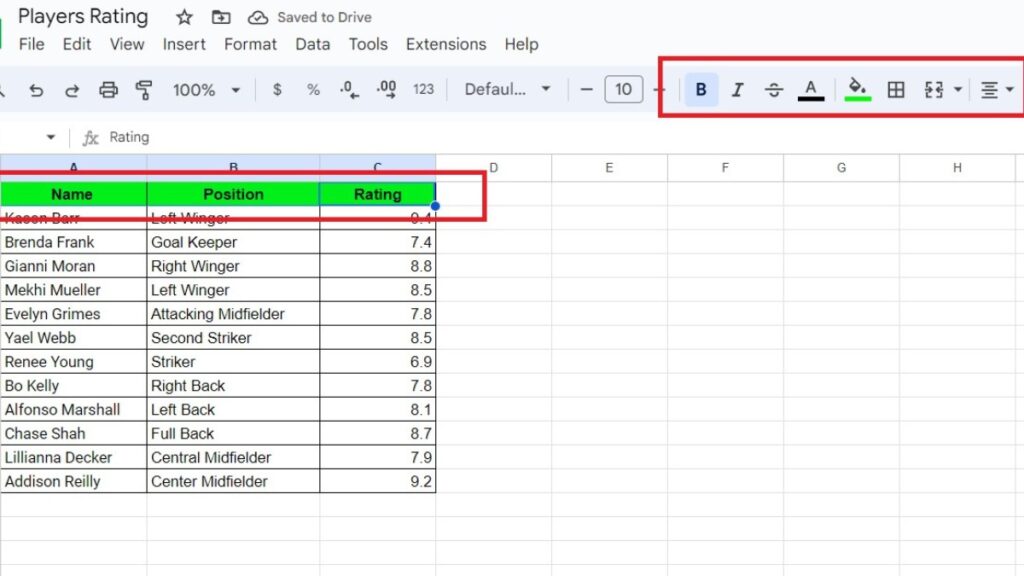Click the print icon
The image size is (1024, 576).
point(108,89)
